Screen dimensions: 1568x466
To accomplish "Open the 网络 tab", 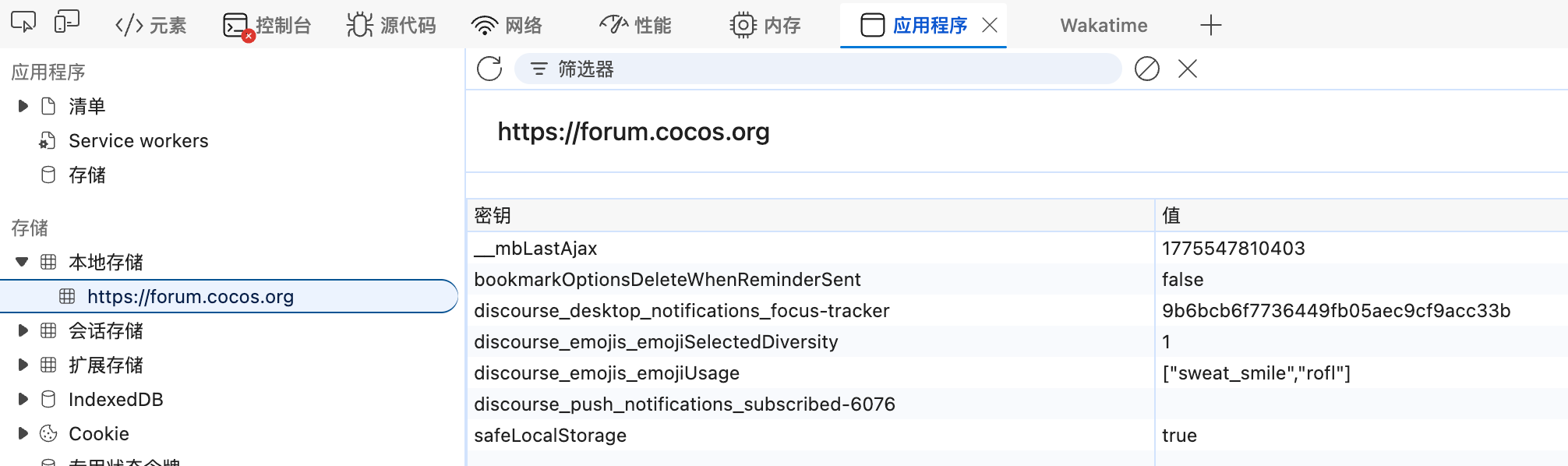I will pos(507,26).
